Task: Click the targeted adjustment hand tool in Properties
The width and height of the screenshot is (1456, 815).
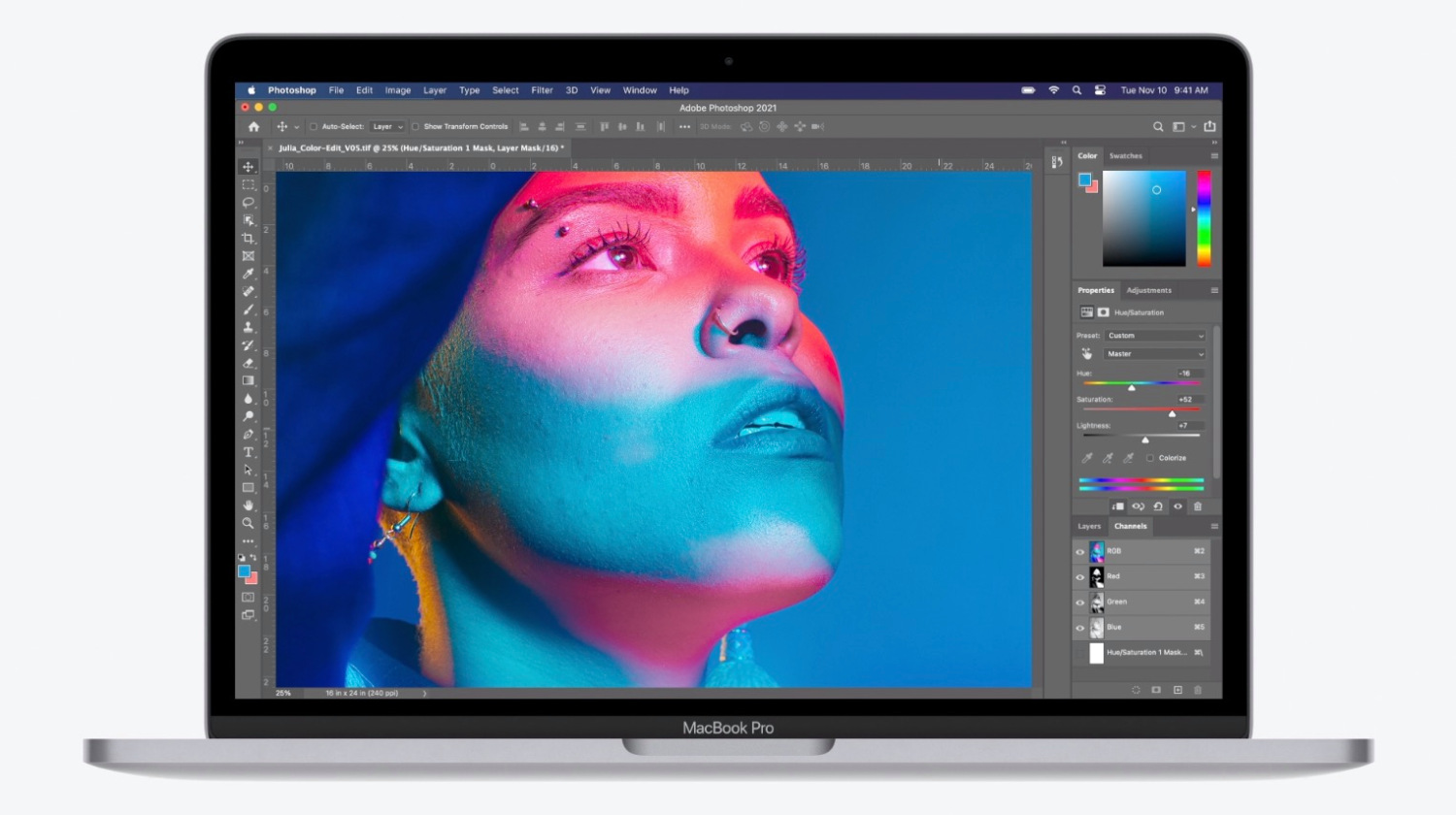Action: point(1087,354)
